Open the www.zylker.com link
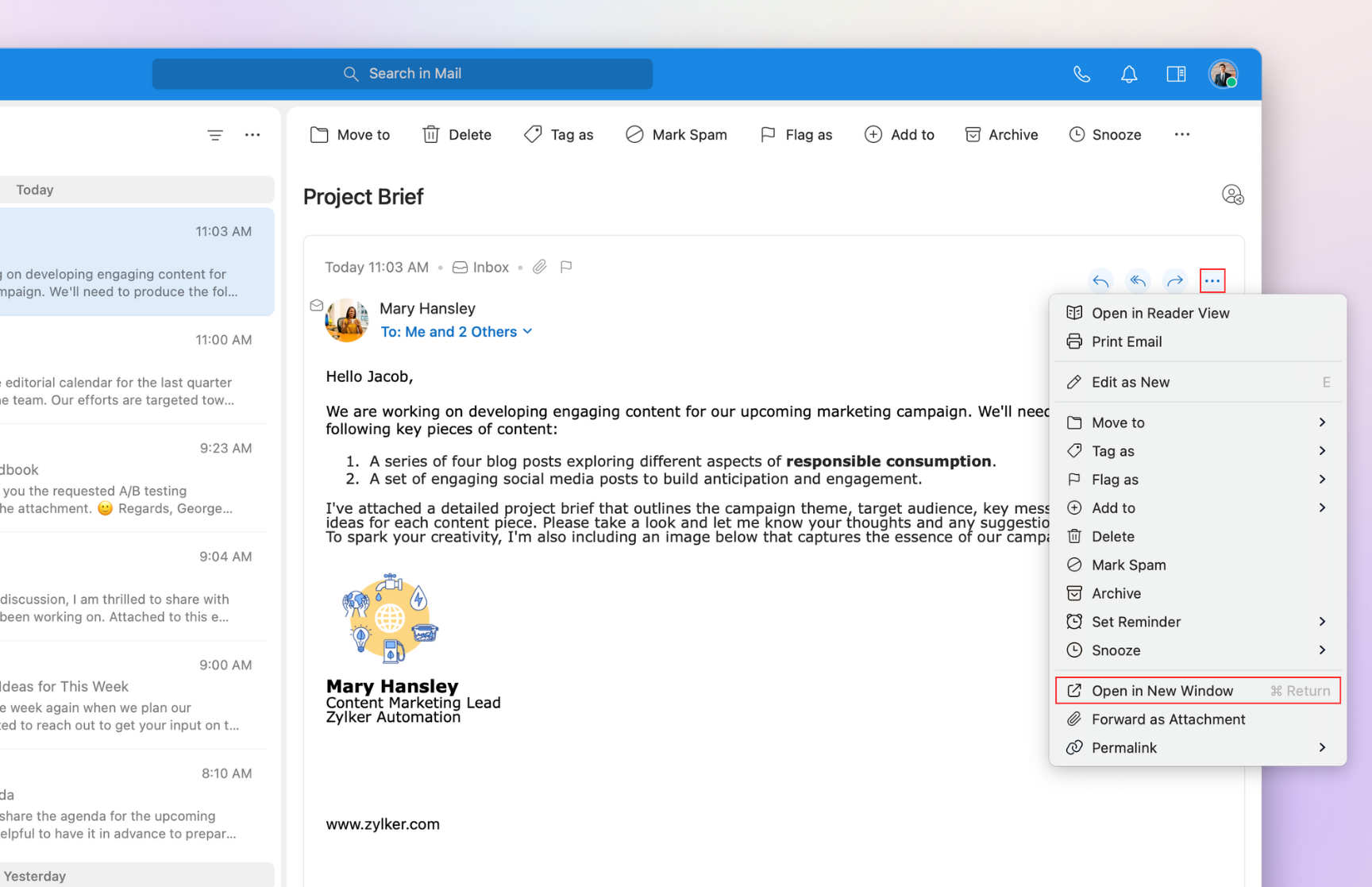 [383, 824]
